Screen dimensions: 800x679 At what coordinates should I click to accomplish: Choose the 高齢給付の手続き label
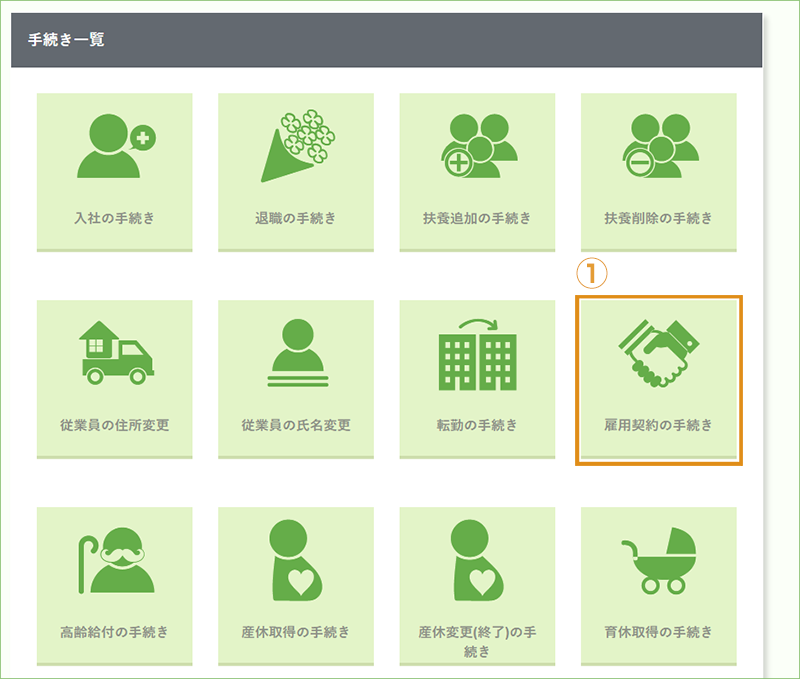[x=114, y=632]
